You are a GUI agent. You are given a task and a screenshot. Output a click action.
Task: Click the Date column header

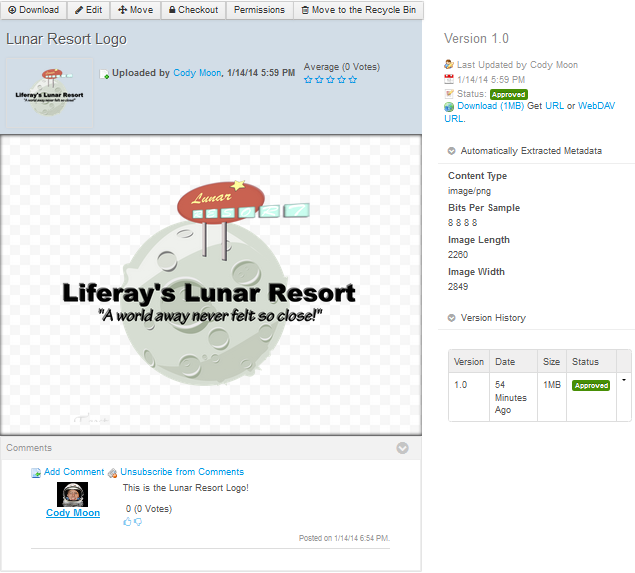tap(513, 362)
